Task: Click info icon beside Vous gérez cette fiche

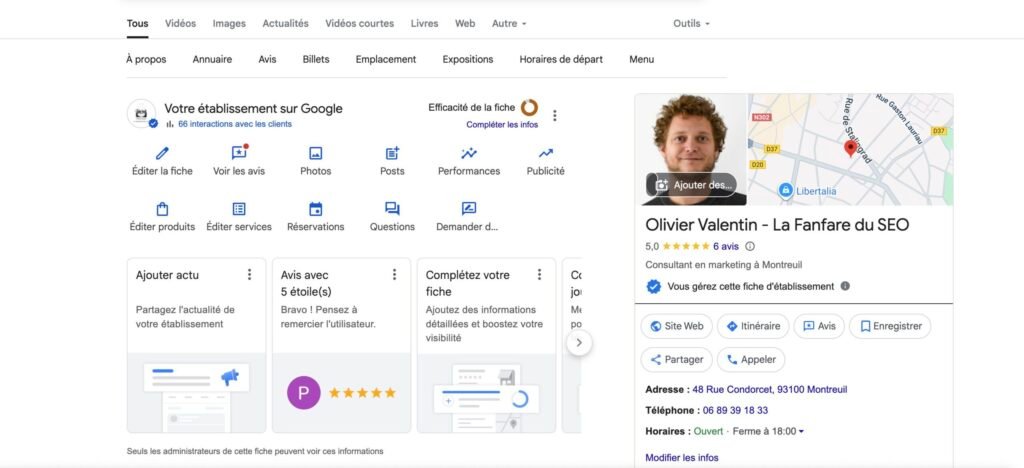Action: pos(845,286)
